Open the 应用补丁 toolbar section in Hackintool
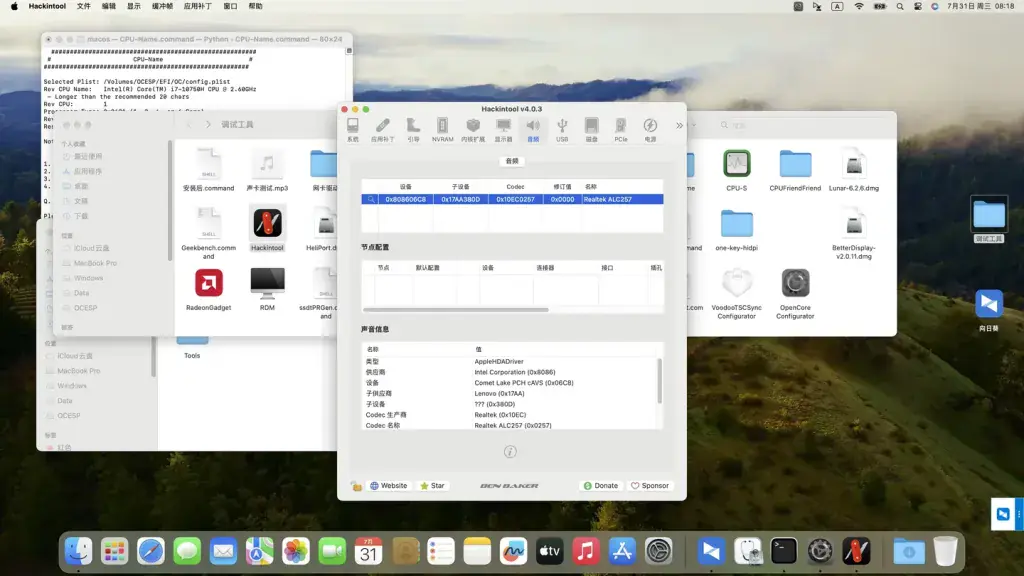Image resolution: width=1024 pixels, height=576 pixels. click(x=383, y=129)
